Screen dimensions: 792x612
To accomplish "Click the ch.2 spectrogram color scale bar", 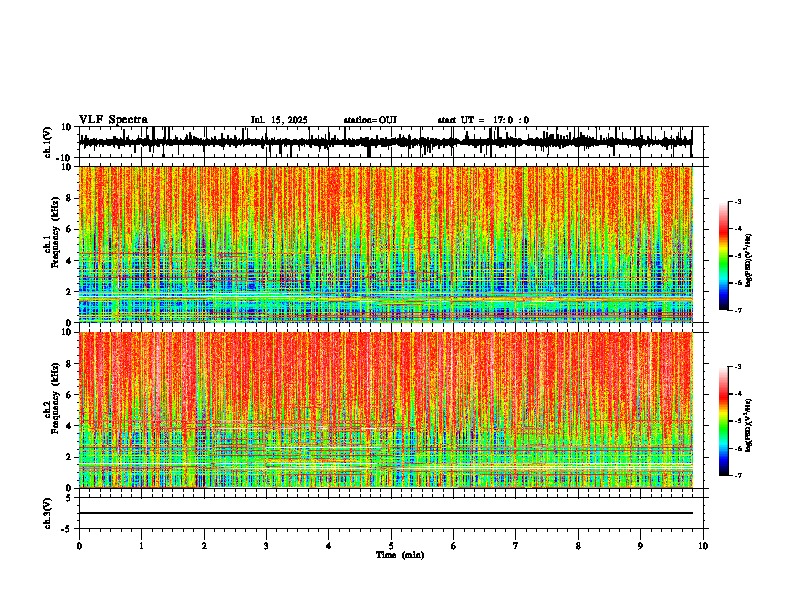I will 723,421.
